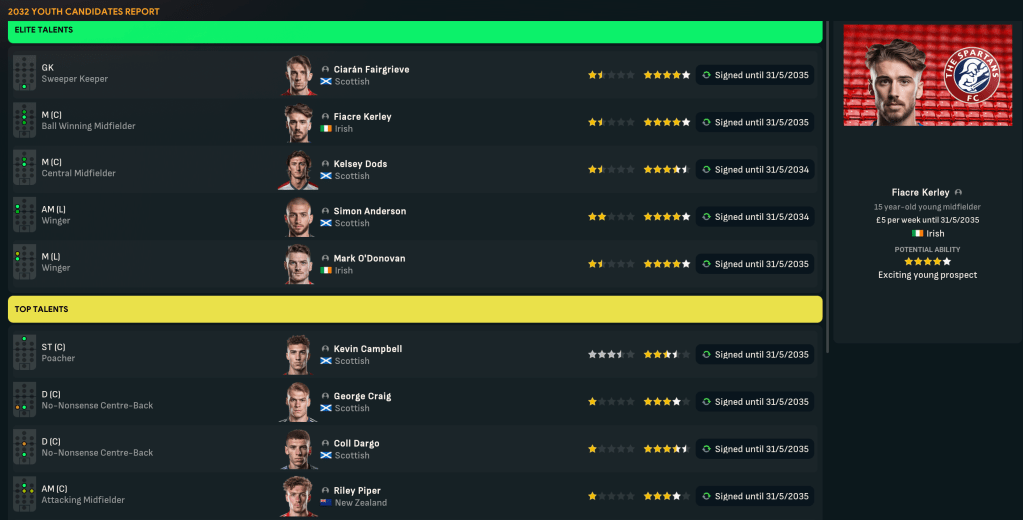Open Coll Dargo's player profile link
Viewport: 1023px width, 520px height.
point(356,443)
